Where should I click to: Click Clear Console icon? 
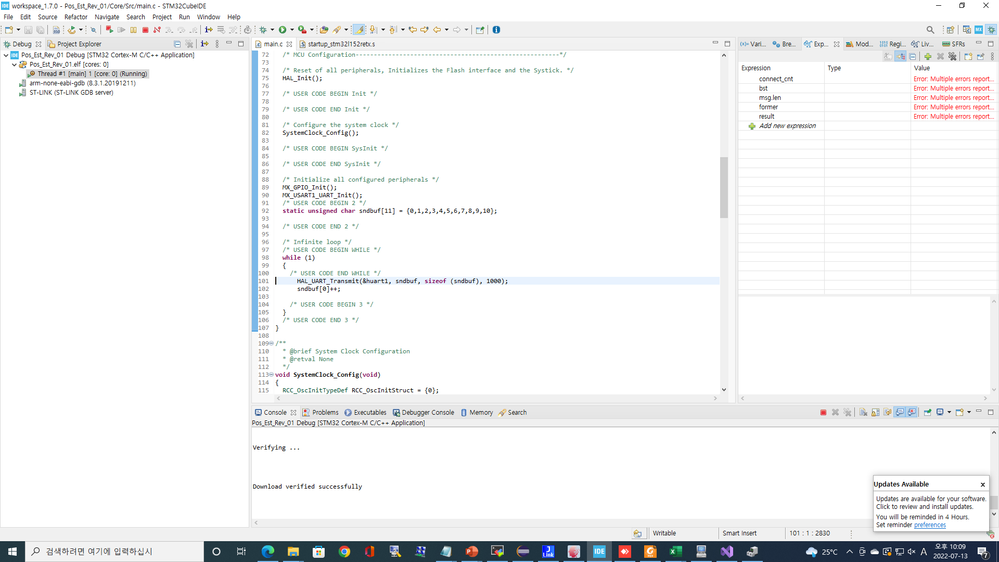pyautogui.click(x=863, y=412)
